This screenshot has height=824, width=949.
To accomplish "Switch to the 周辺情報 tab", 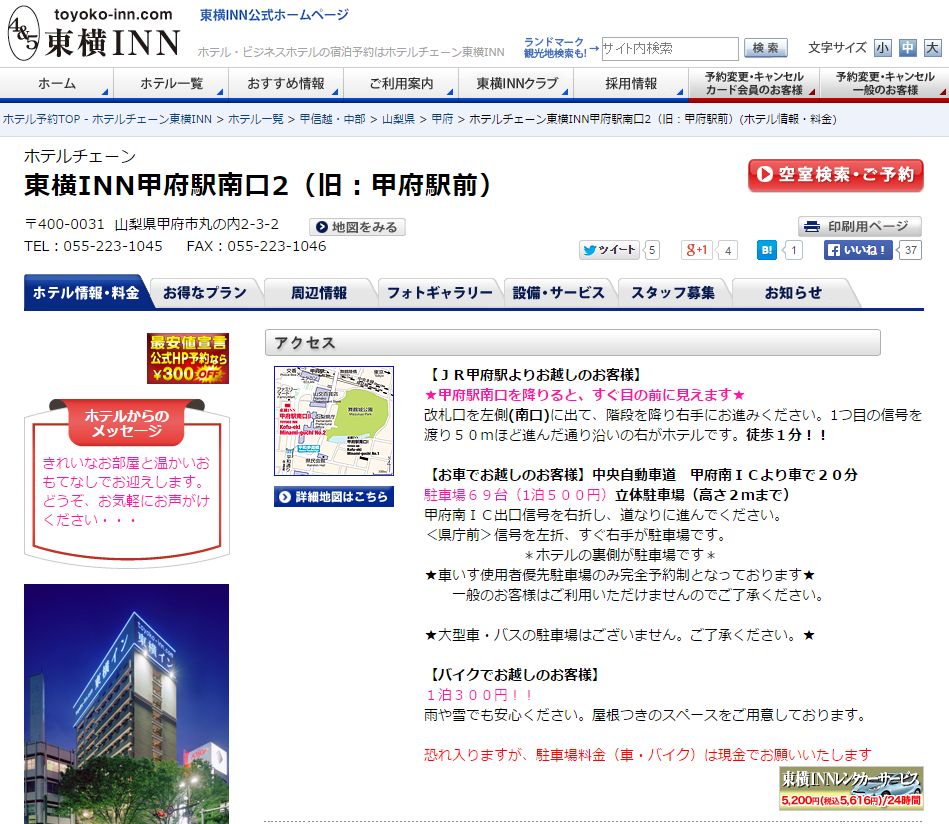I will click(319, 292).
